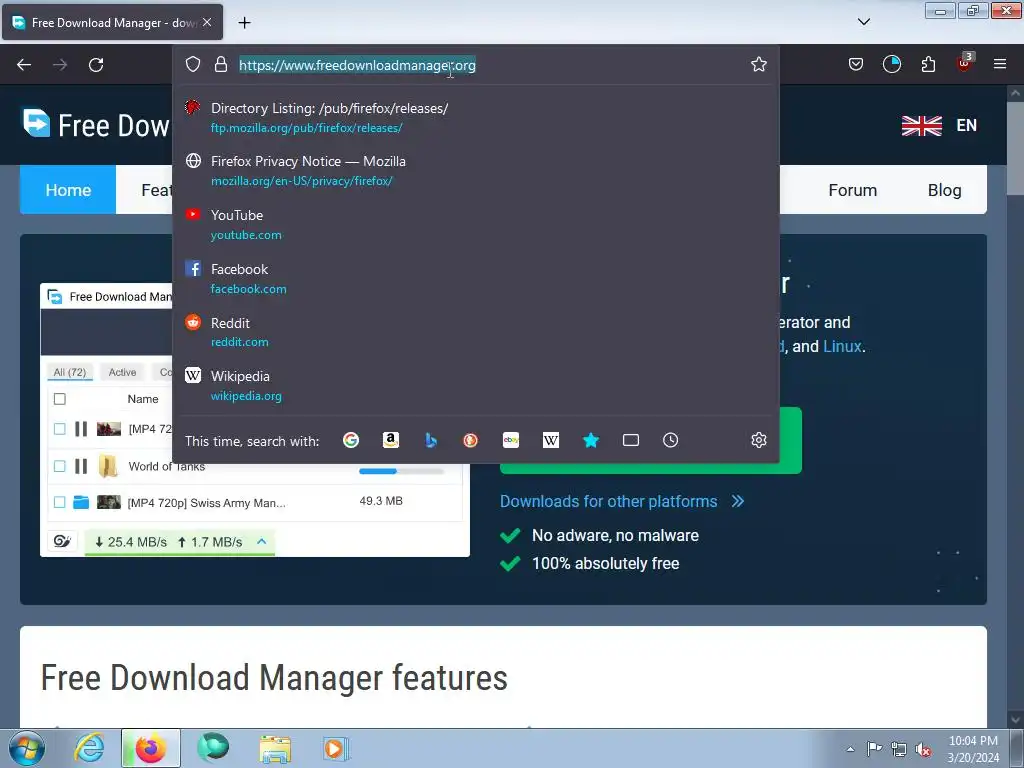Click the Firefox account circle icon
The image size is (1024, 768).
891,64
